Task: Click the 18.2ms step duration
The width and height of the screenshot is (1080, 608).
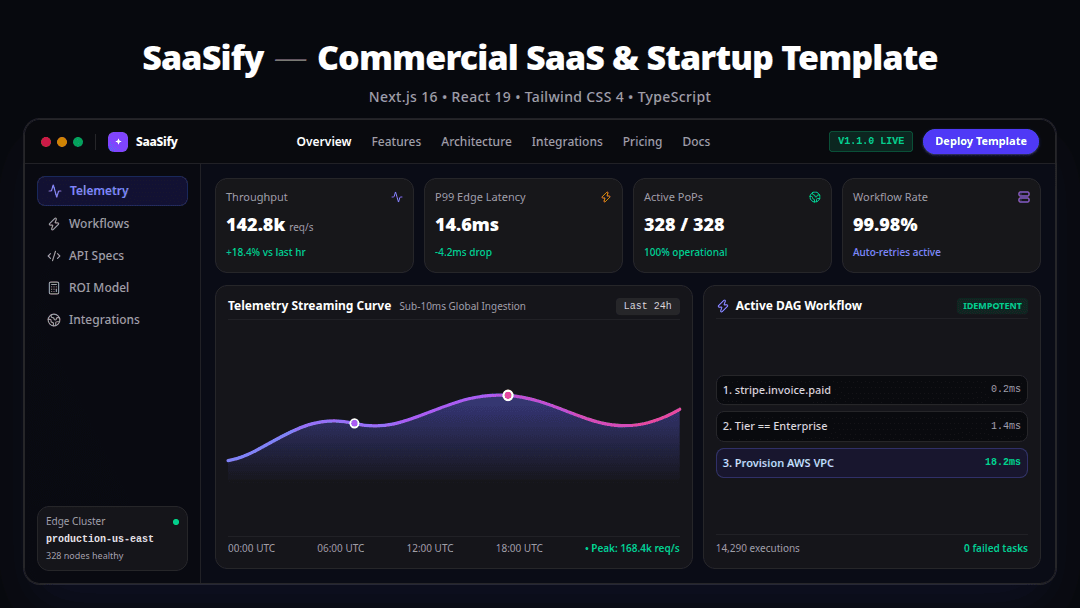Action: click(x=1002, y=462)
